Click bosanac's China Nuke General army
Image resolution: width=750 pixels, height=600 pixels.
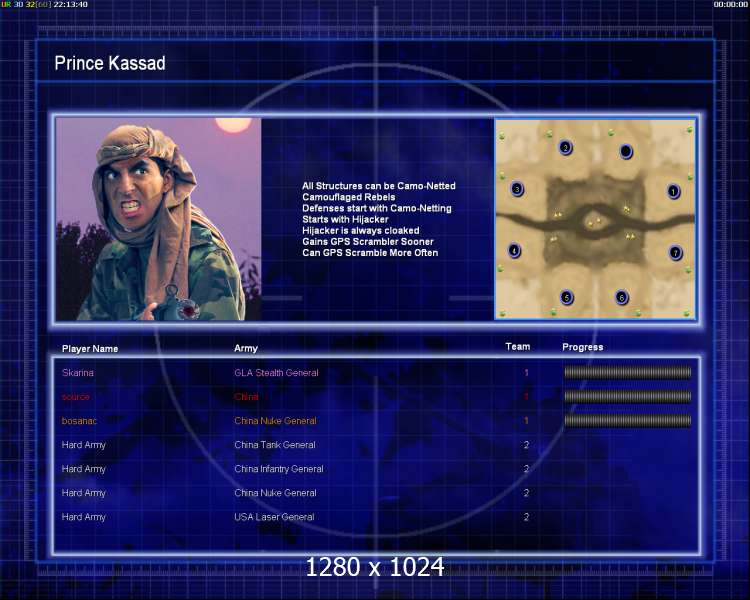coord(275,421)
